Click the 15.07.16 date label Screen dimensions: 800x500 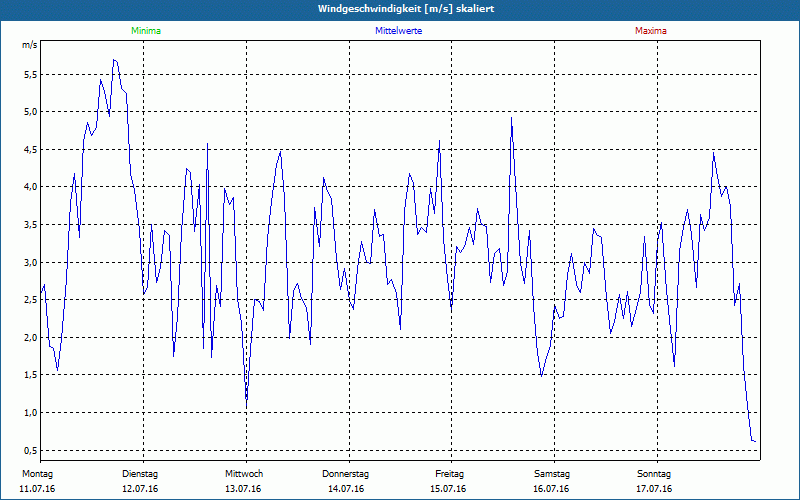coord(448,489)
